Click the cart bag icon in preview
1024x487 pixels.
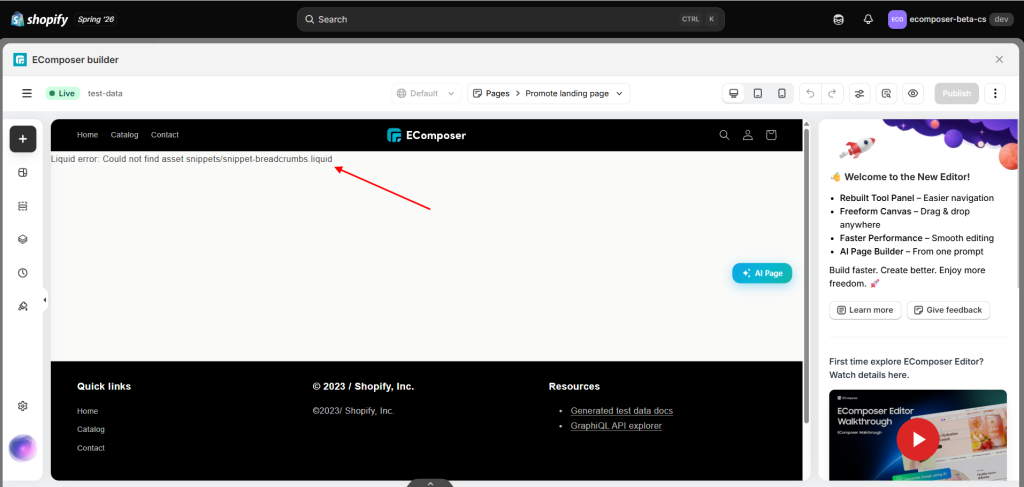pyautogui.click(x=771, y=135)
